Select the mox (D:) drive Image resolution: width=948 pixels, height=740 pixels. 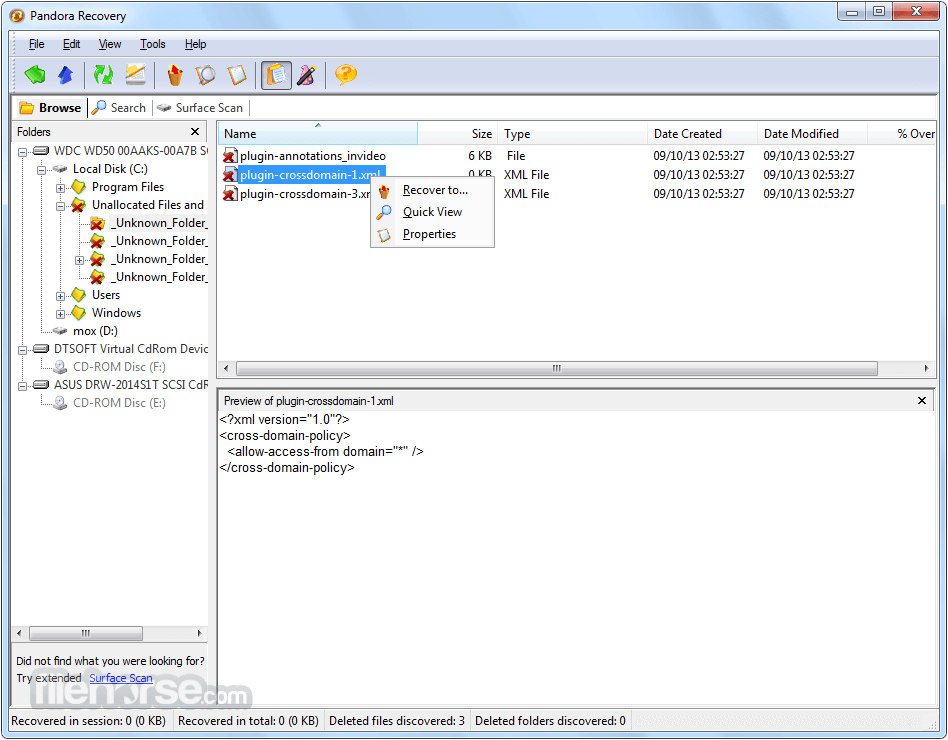(95, 331)
